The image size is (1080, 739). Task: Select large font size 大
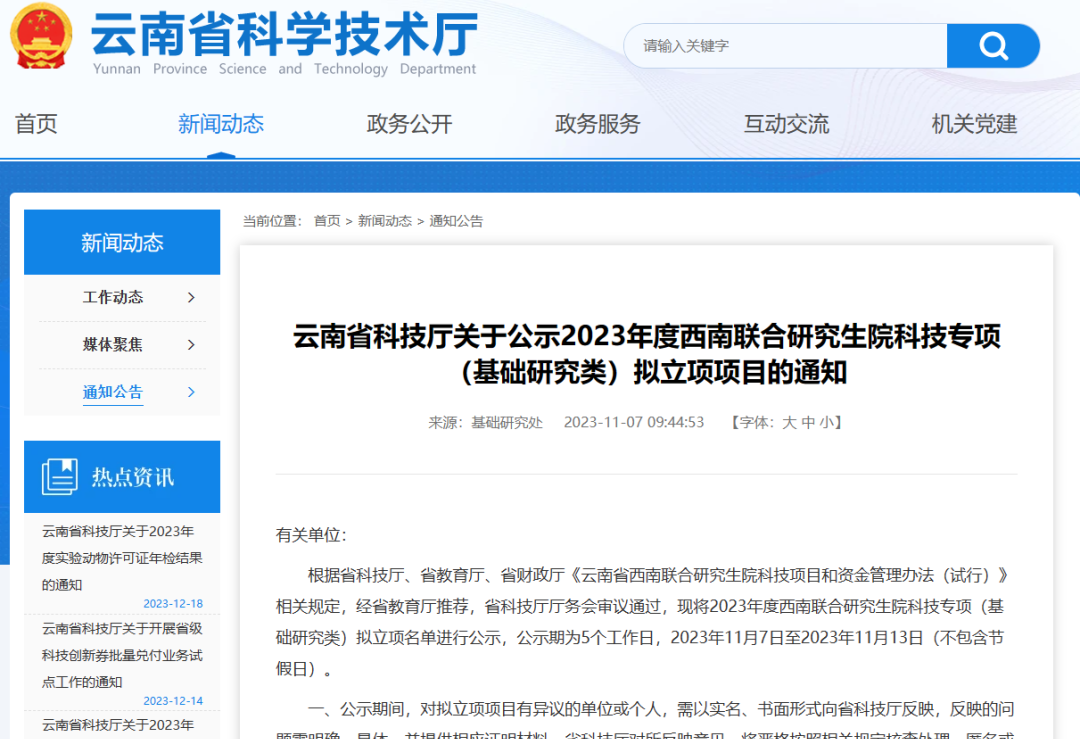coord(789,423)
